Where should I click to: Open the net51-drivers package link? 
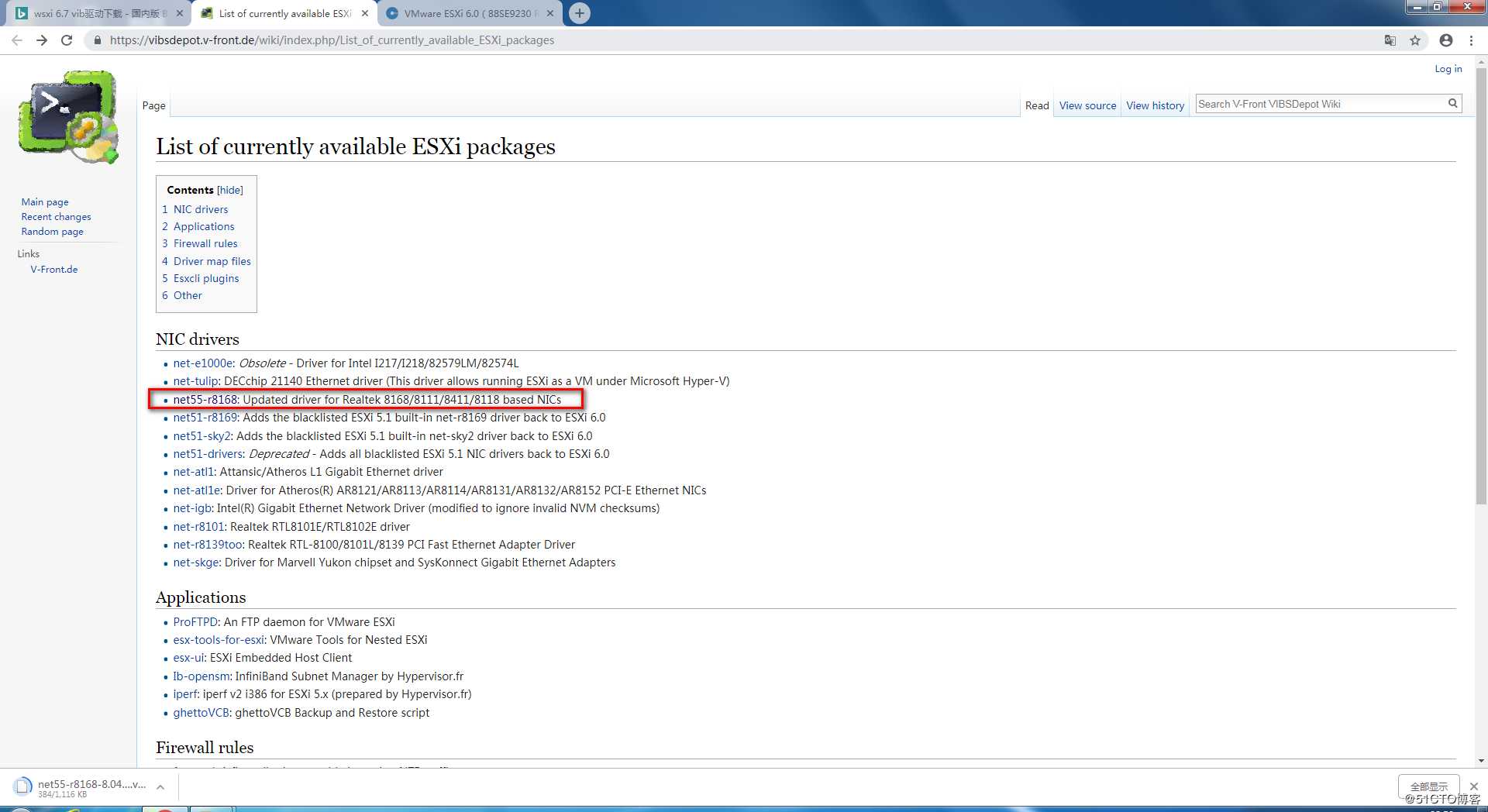click(x=208, y=453)
